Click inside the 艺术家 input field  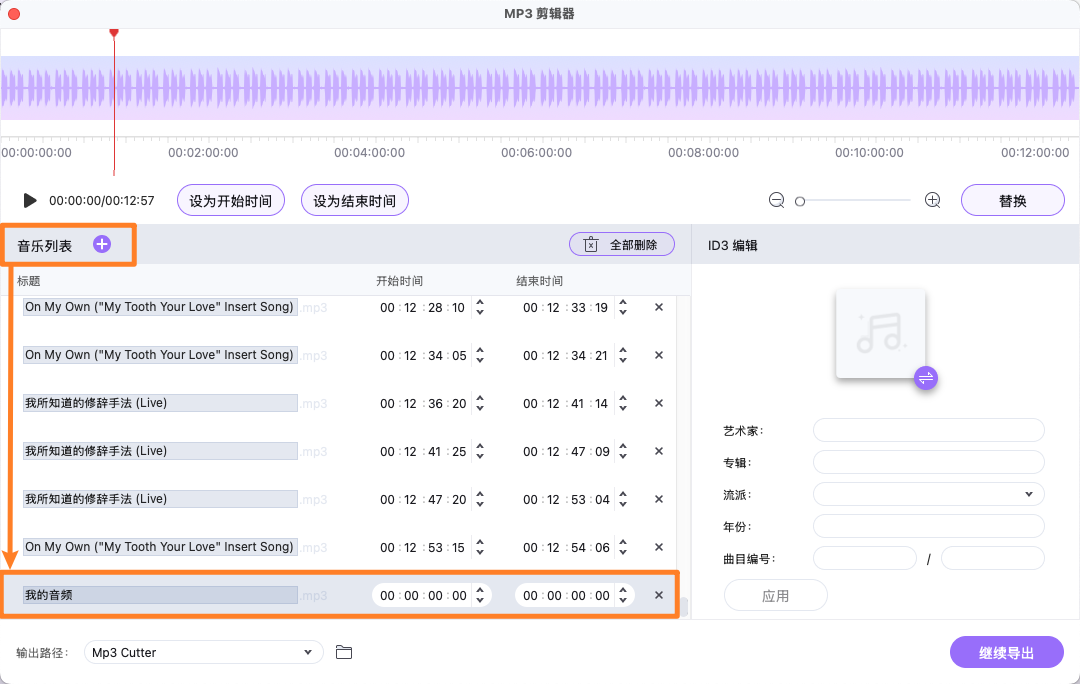928,429
